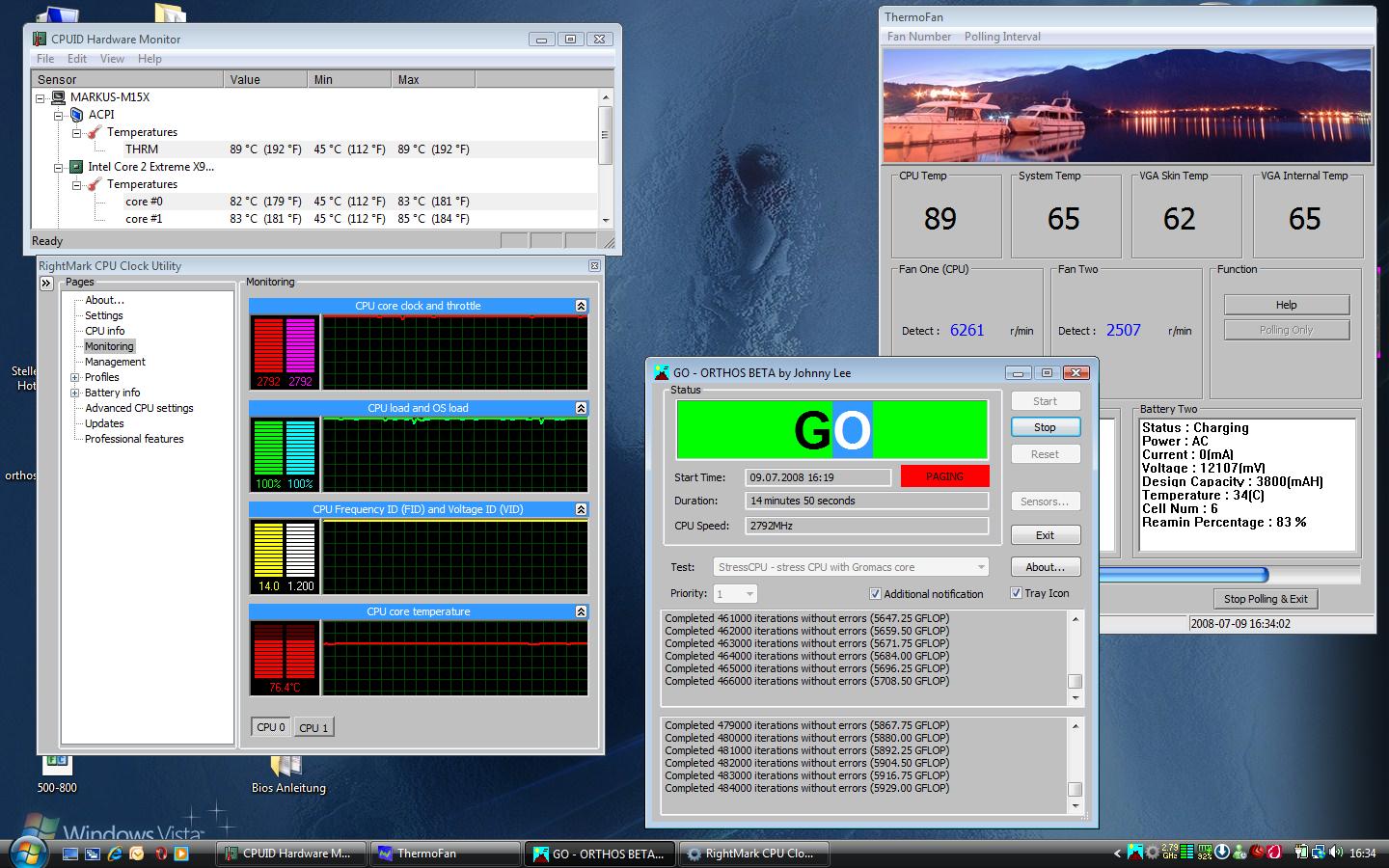Open ThermoFan's Fan Number menu
Image resolution: width=1389 pixels, height=868 pixels.
919,37
